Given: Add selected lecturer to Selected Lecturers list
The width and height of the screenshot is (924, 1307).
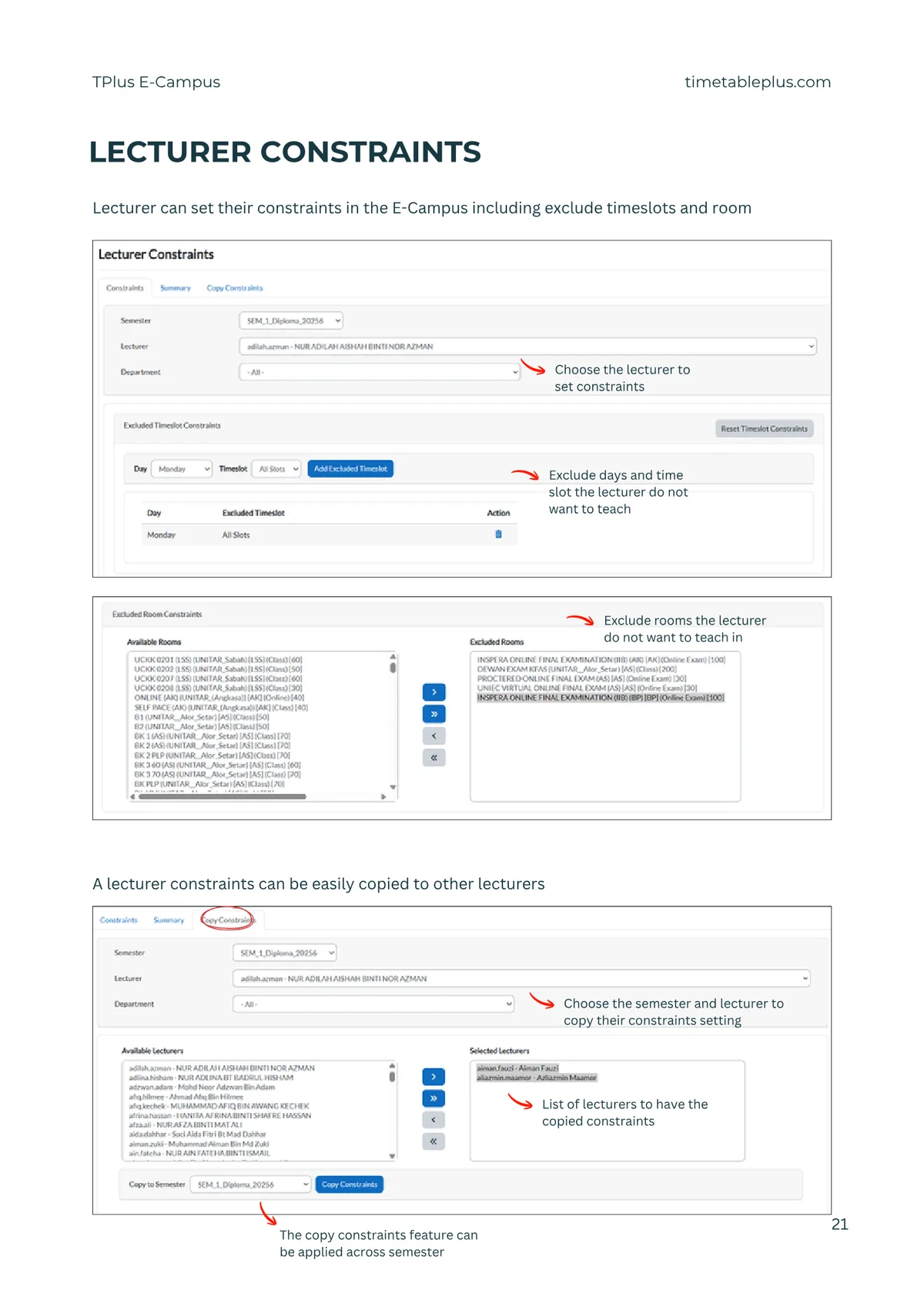Looking at the screenshot, I should 434,1077.
